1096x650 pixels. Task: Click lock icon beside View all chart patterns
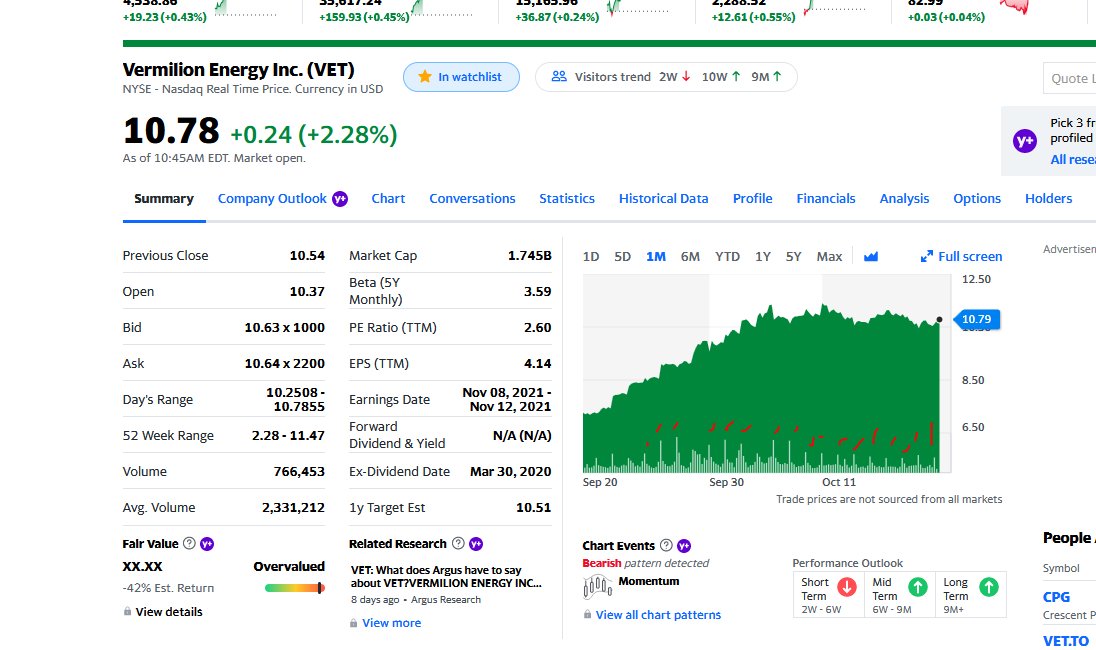(587, 614)
